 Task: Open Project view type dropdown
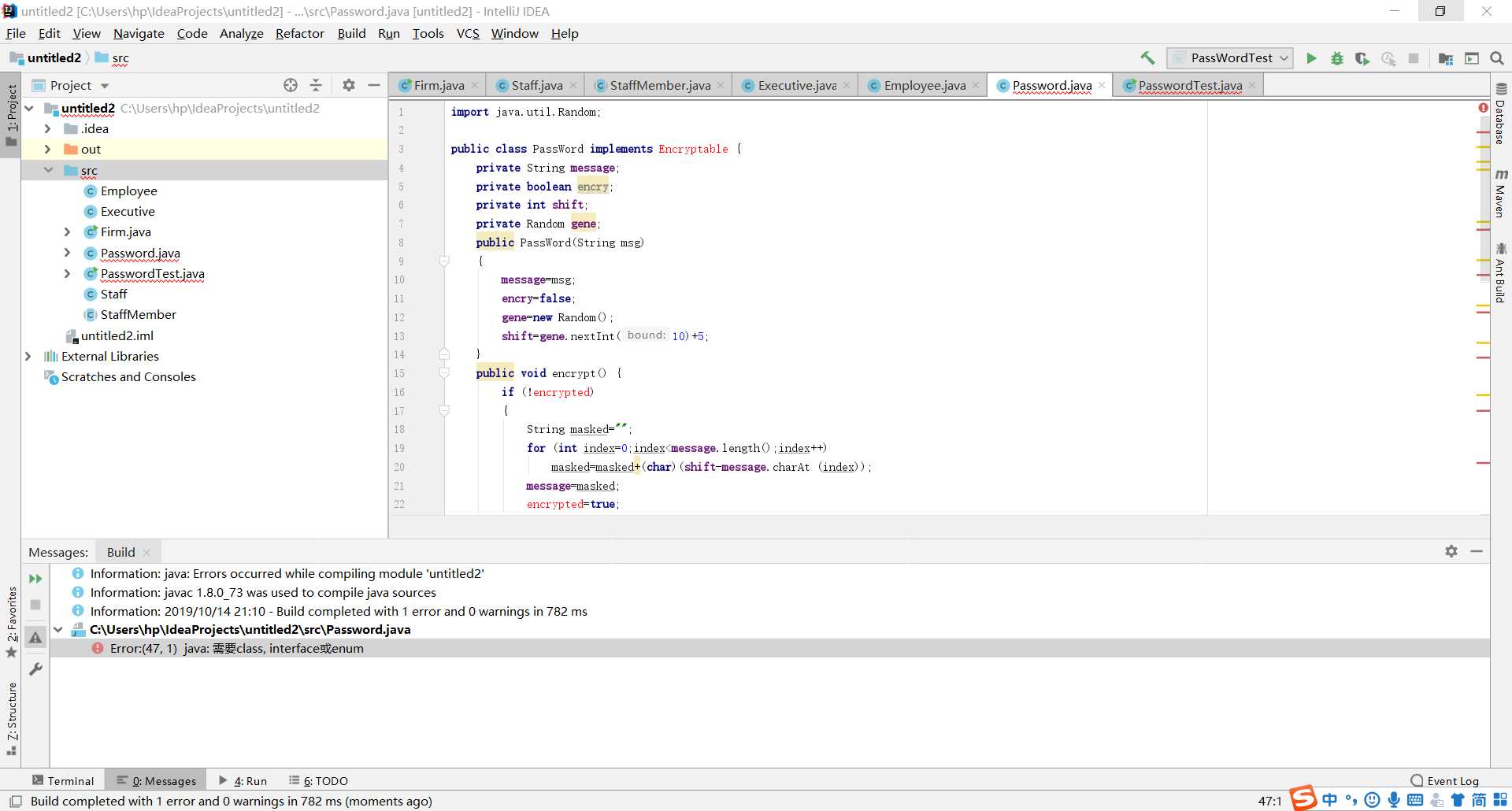[105, 86]
